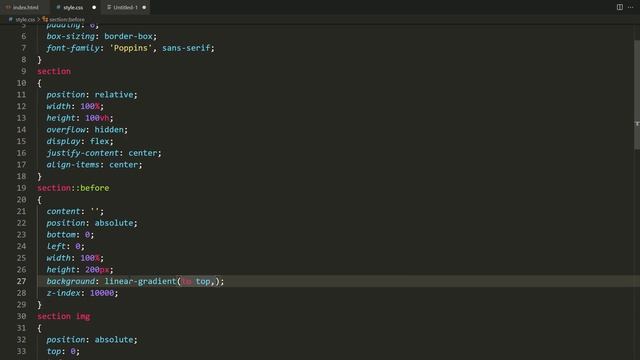Click 'position: absolute;' on line 32
The image size is (640, 360).
point(92,340)
